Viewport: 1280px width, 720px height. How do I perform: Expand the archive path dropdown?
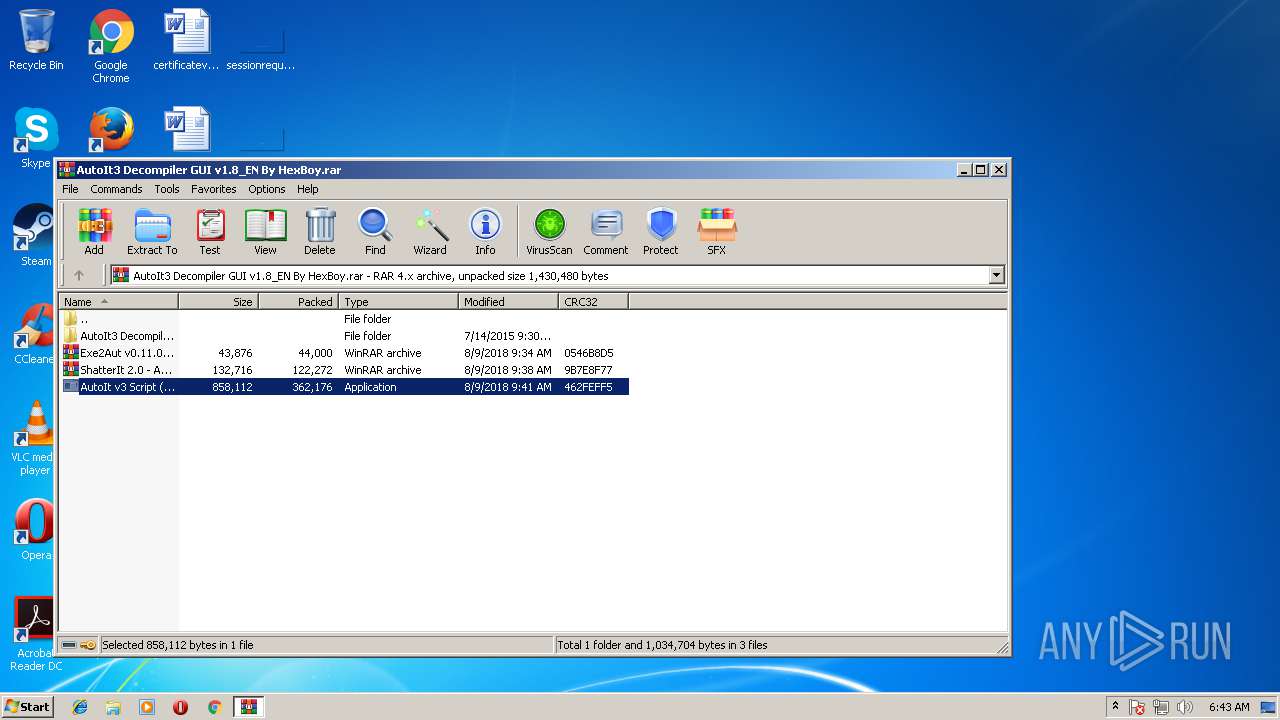point(996,275)
